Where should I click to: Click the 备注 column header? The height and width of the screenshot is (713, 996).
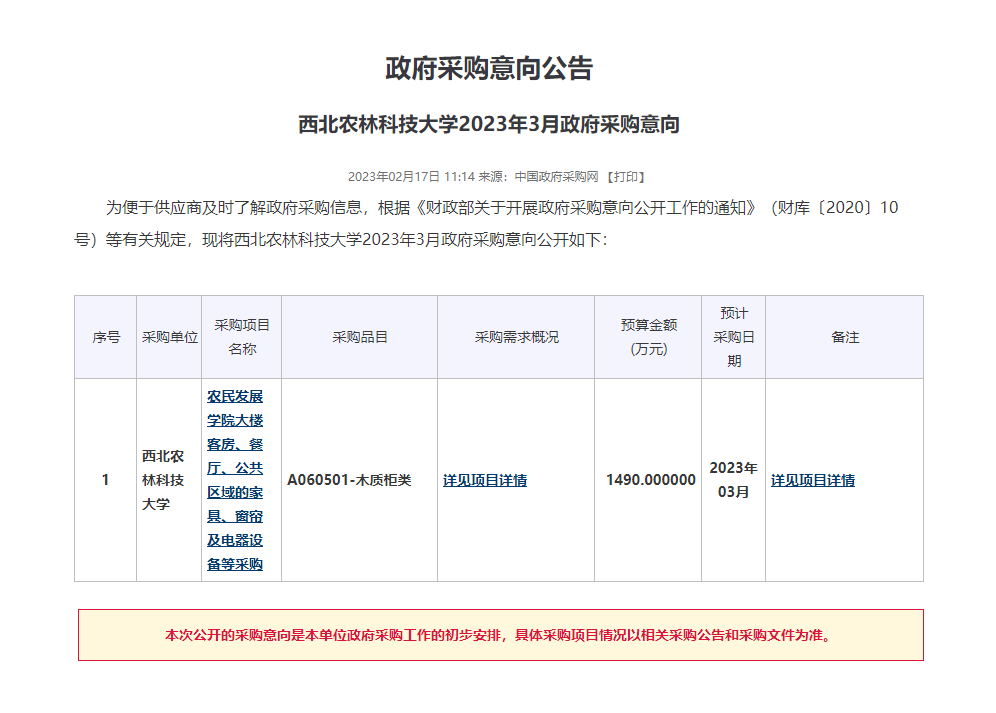coord(845,337)
